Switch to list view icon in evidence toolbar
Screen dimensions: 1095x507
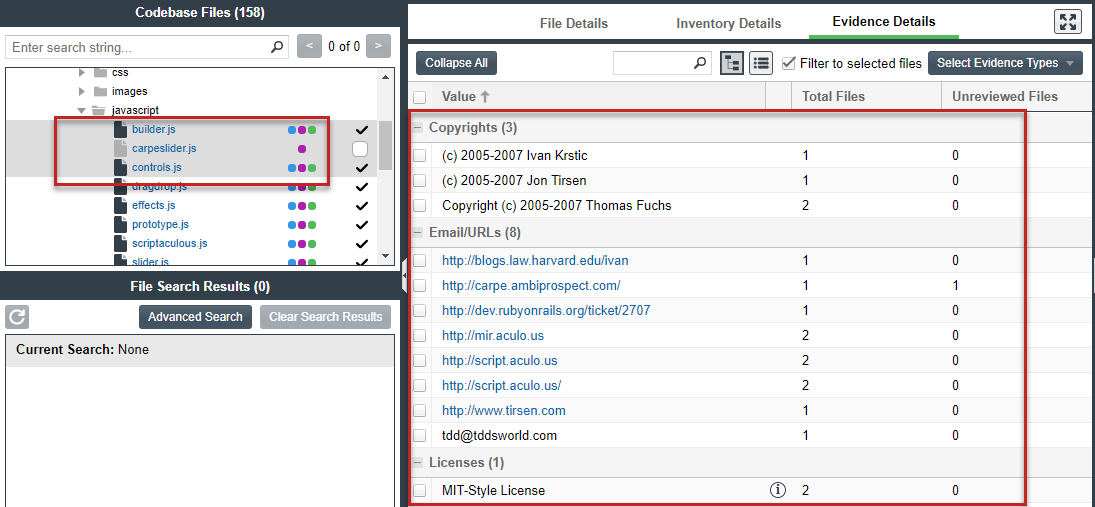[761, 63]
